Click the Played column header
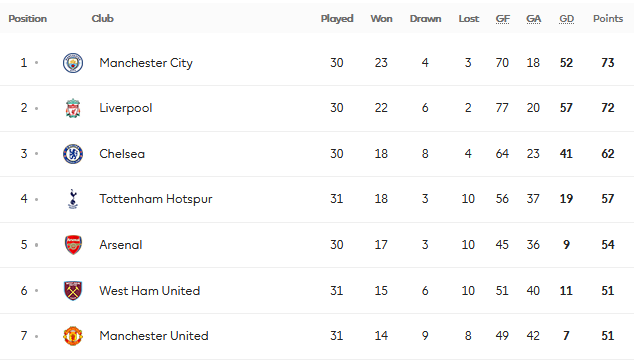 [337, 19]
